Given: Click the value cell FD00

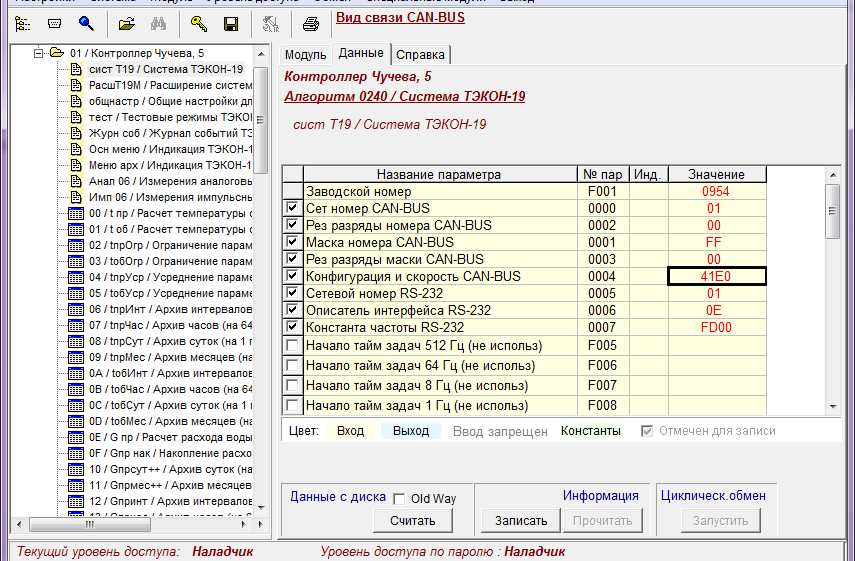Looking at the screenshot, I should point(717,327).
